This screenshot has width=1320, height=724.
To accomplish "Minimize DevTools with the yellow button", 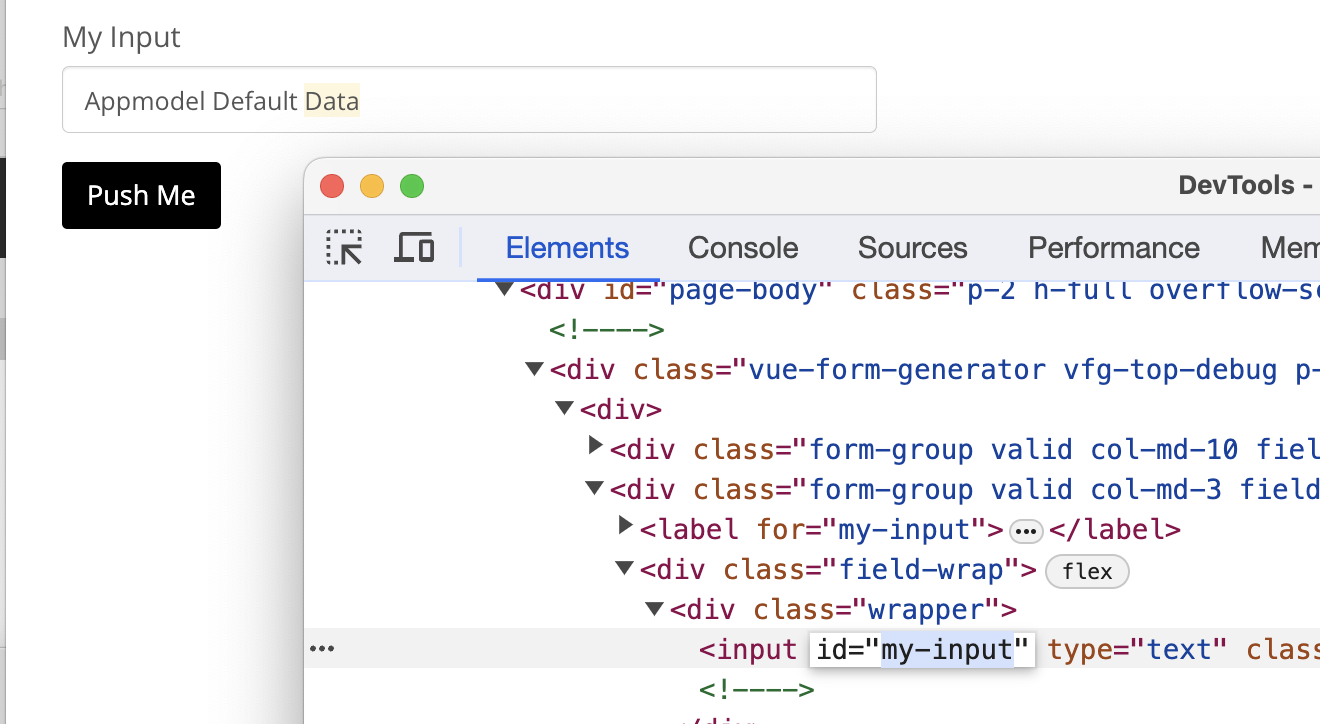I will pyautogui.click(x=372, y=186).
